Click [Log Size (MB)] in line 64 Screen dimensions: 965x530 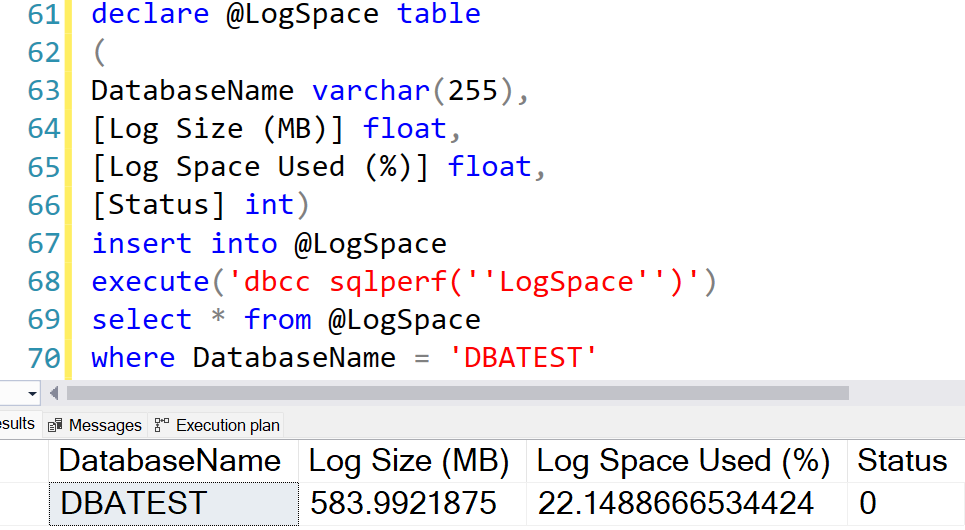pyautogui.click(x=218, y=129)
